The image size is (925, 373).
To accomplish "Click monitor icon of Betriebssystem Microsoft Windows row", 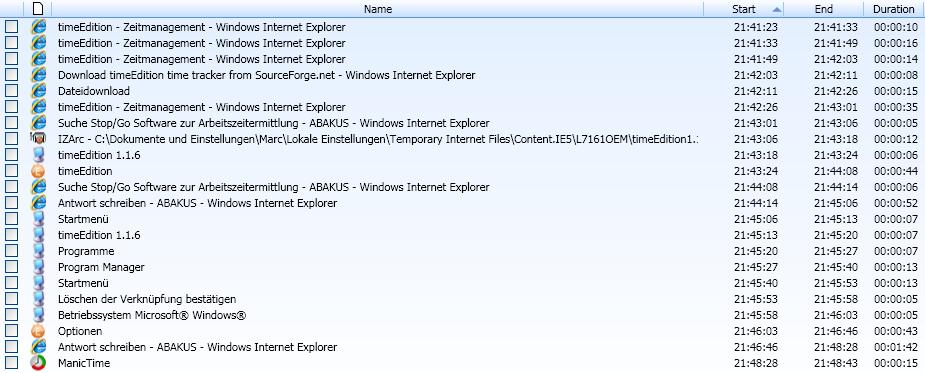I will 38,315.
